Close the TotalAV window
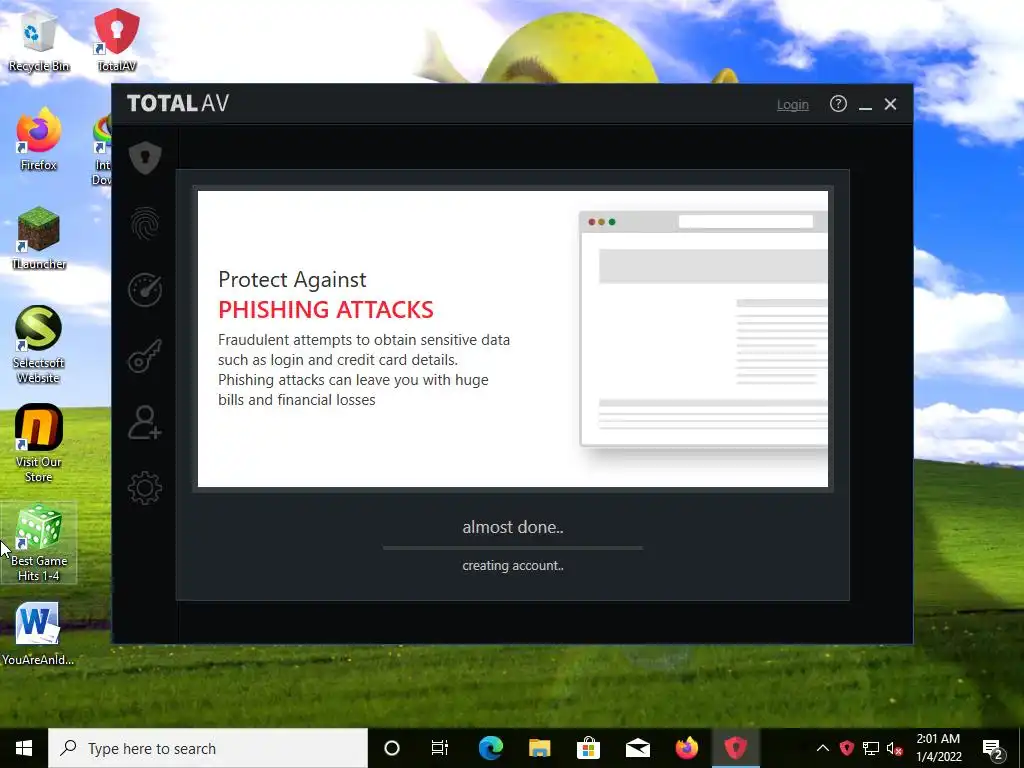 point(890,104)
